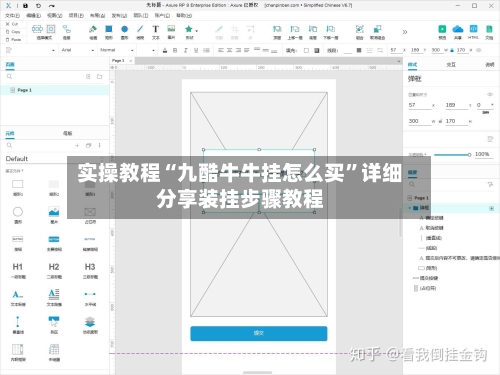Click the Copy button
The height and width of the screenshot is (375, 500).
point(13,32)
